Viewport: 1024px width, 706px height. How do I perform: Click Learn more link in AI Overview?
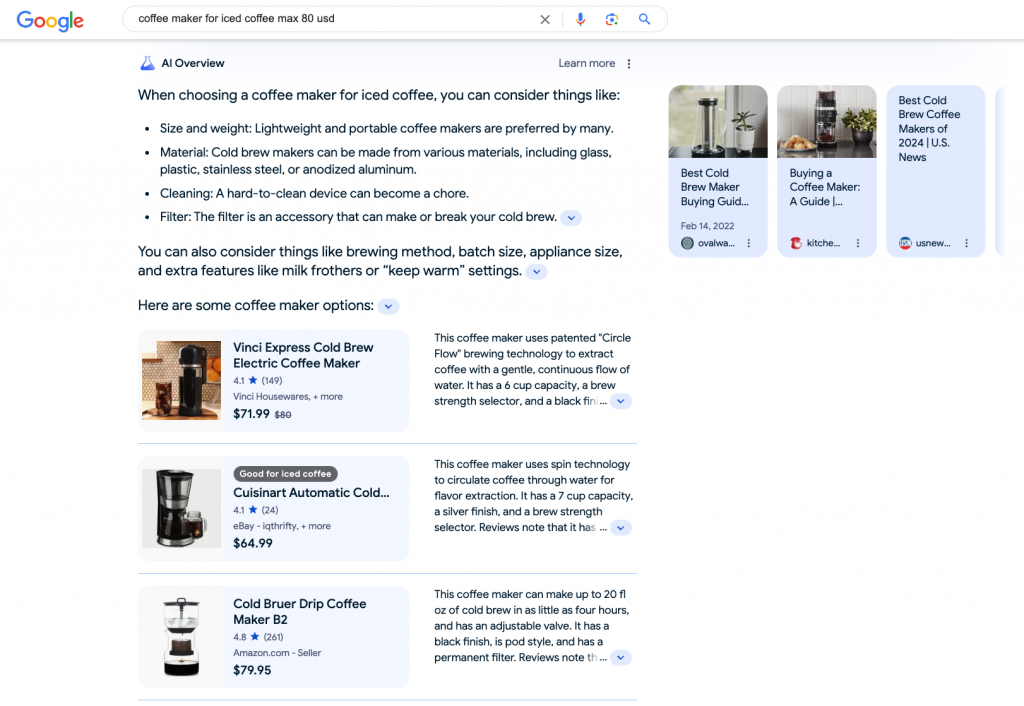[586, 63]
